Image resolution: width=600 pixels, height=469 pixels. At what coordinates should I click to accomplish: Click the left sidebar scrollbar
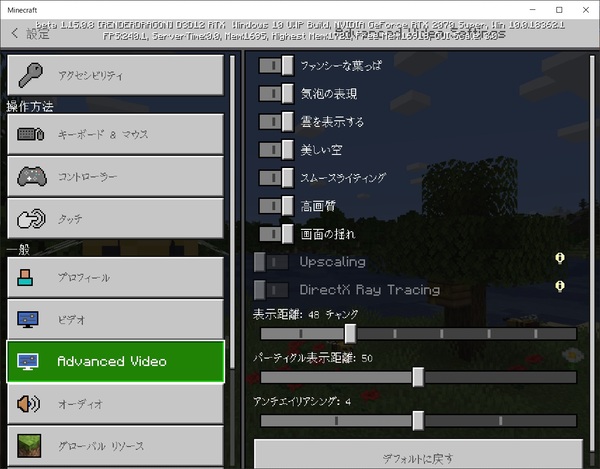pyautogui.click(x=232, y=212)
